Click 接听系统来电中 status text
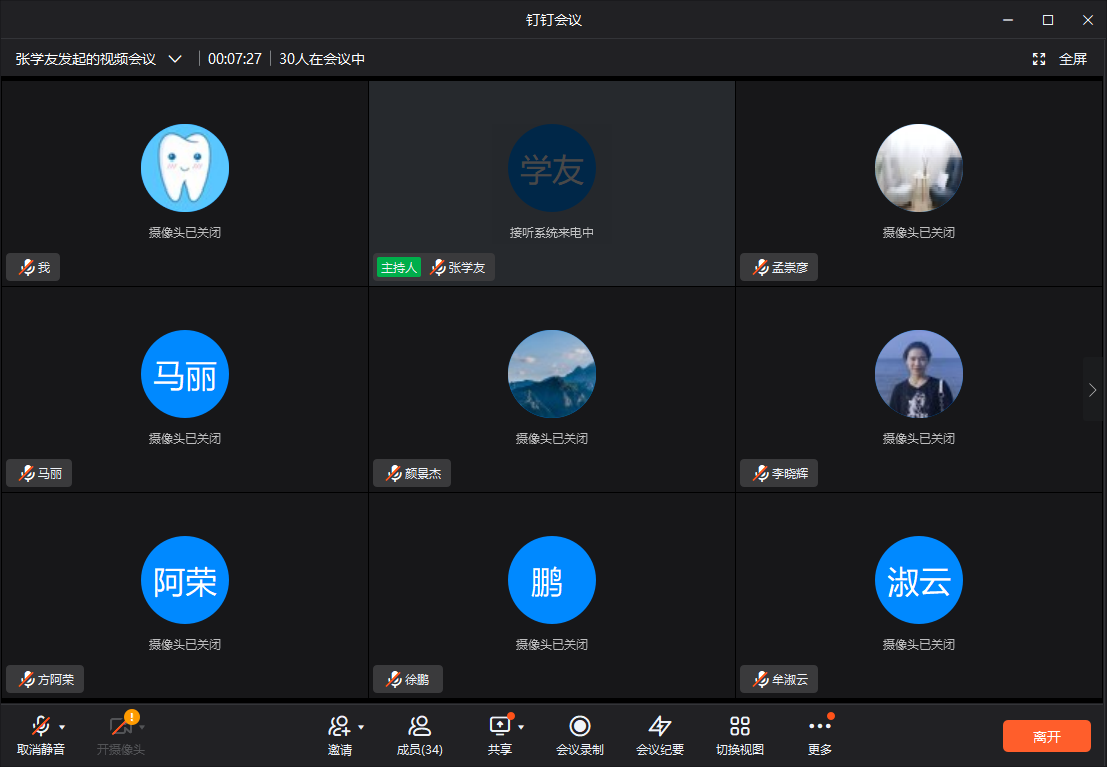This screenshot has width=1107, height=767. (x=552, y=232)
